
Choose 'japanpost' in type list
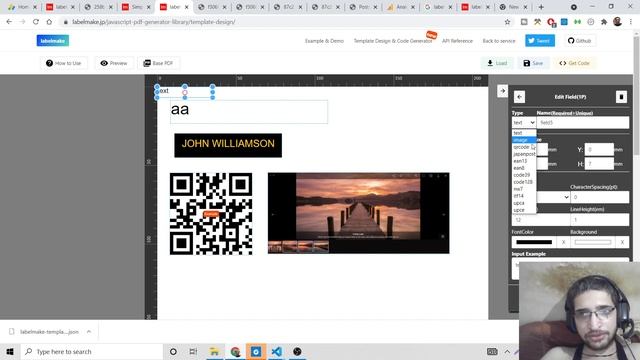[524, 154]
